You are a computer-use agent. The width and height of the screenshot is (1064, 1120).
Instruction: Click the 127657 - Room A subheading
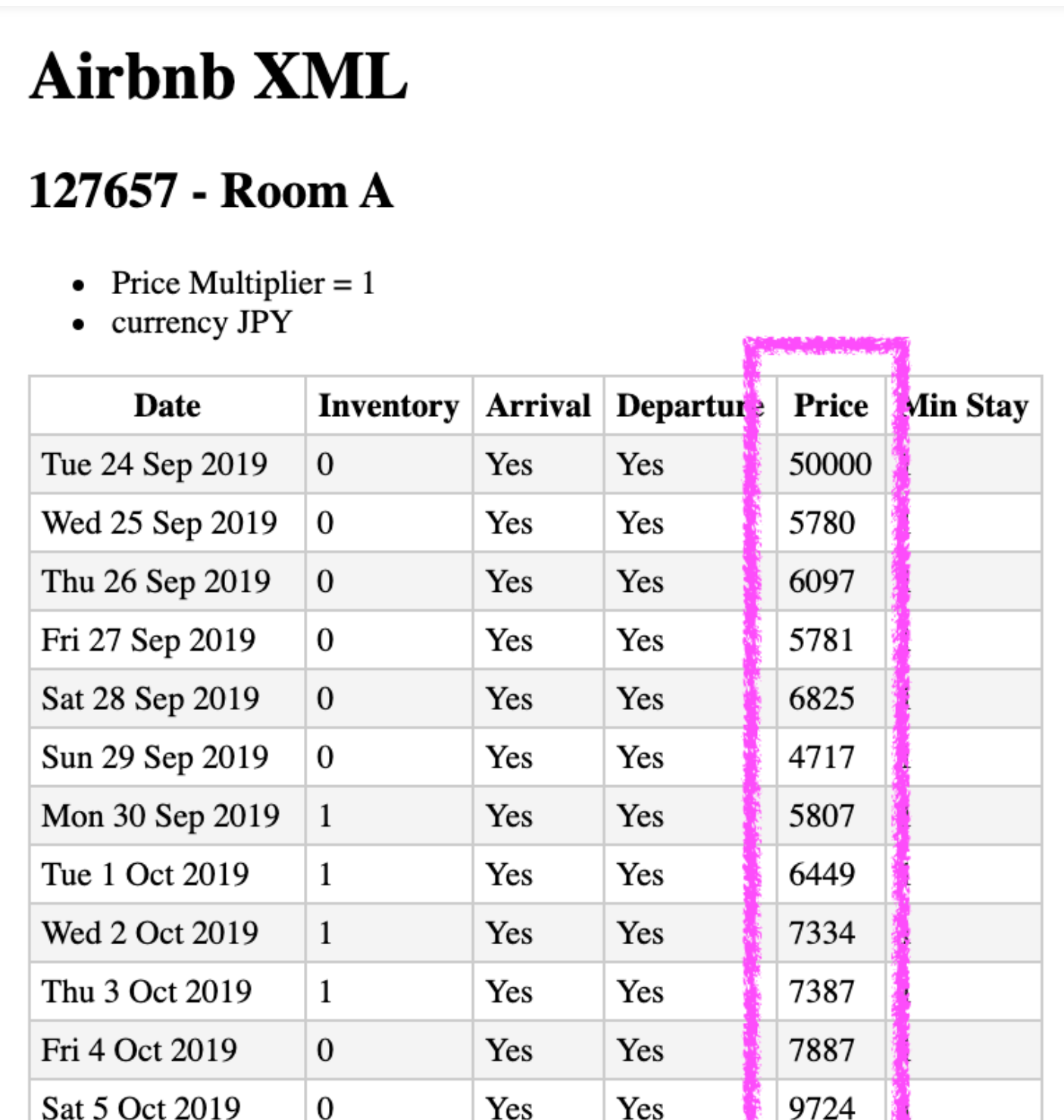211,190
